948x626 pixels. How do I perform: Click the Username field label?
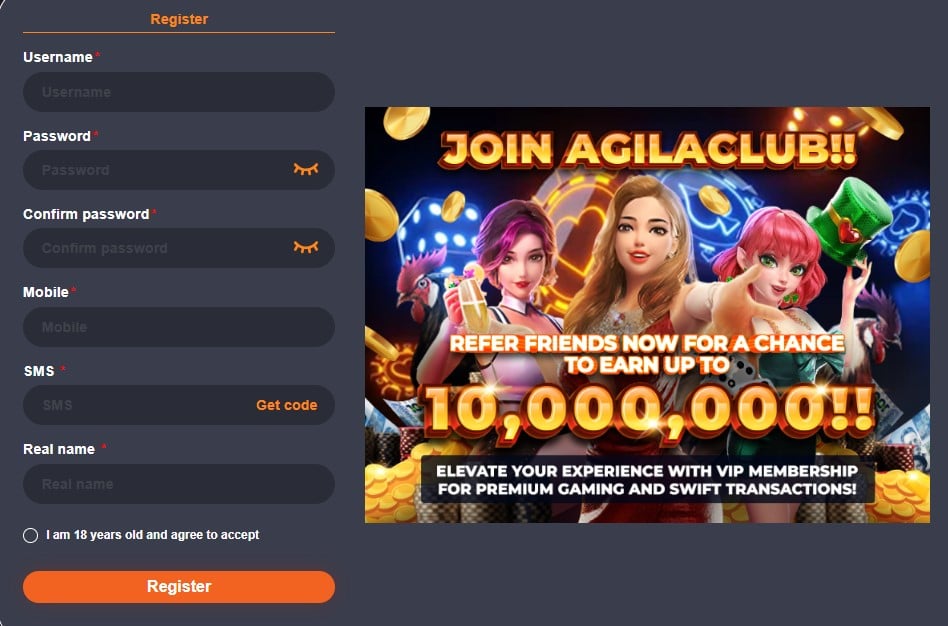pyautogui.click(x=58, y=57)
